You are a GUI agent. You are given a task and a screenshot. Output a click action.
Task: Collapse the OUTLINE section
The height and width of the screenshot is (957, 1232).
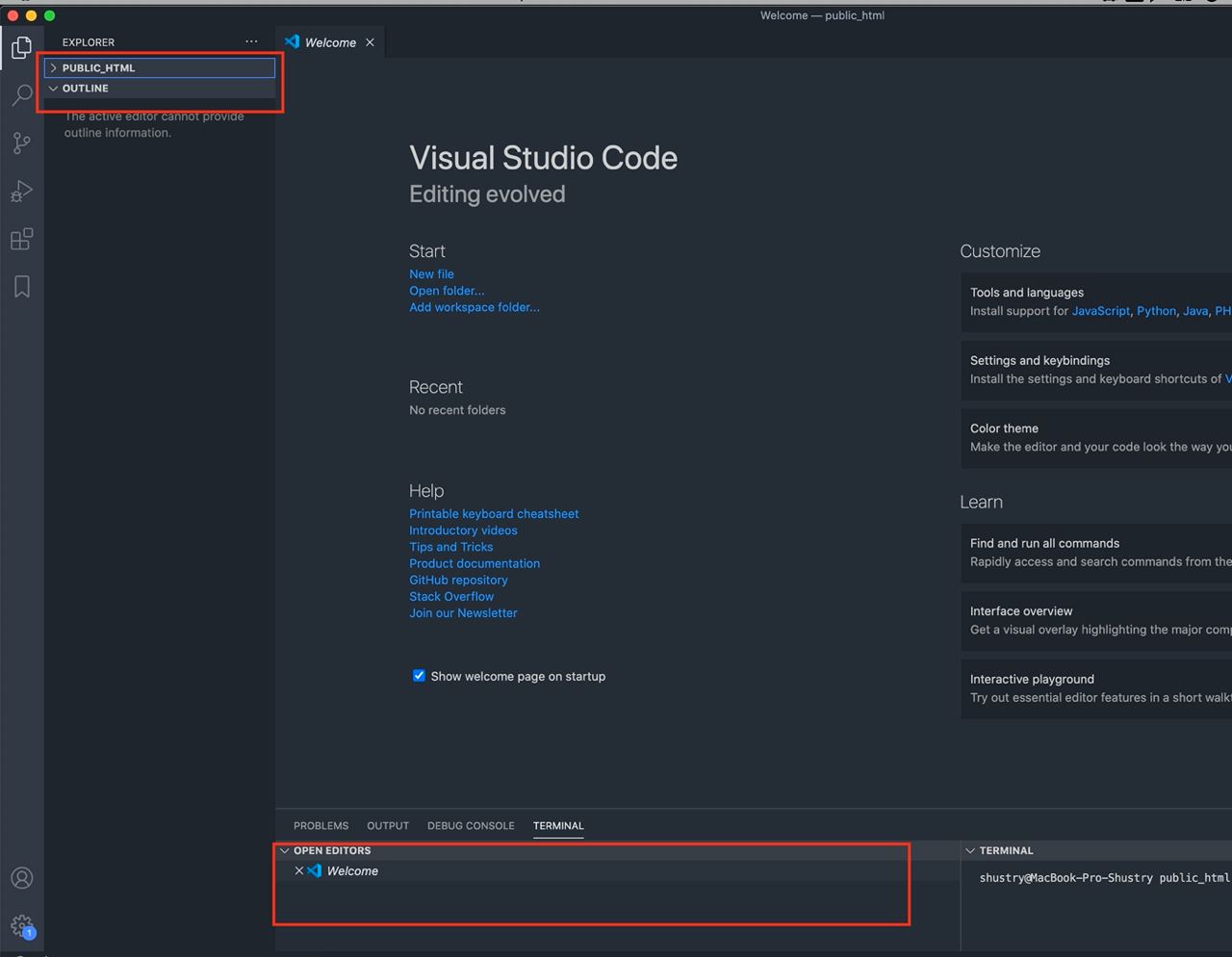(85, 89)
